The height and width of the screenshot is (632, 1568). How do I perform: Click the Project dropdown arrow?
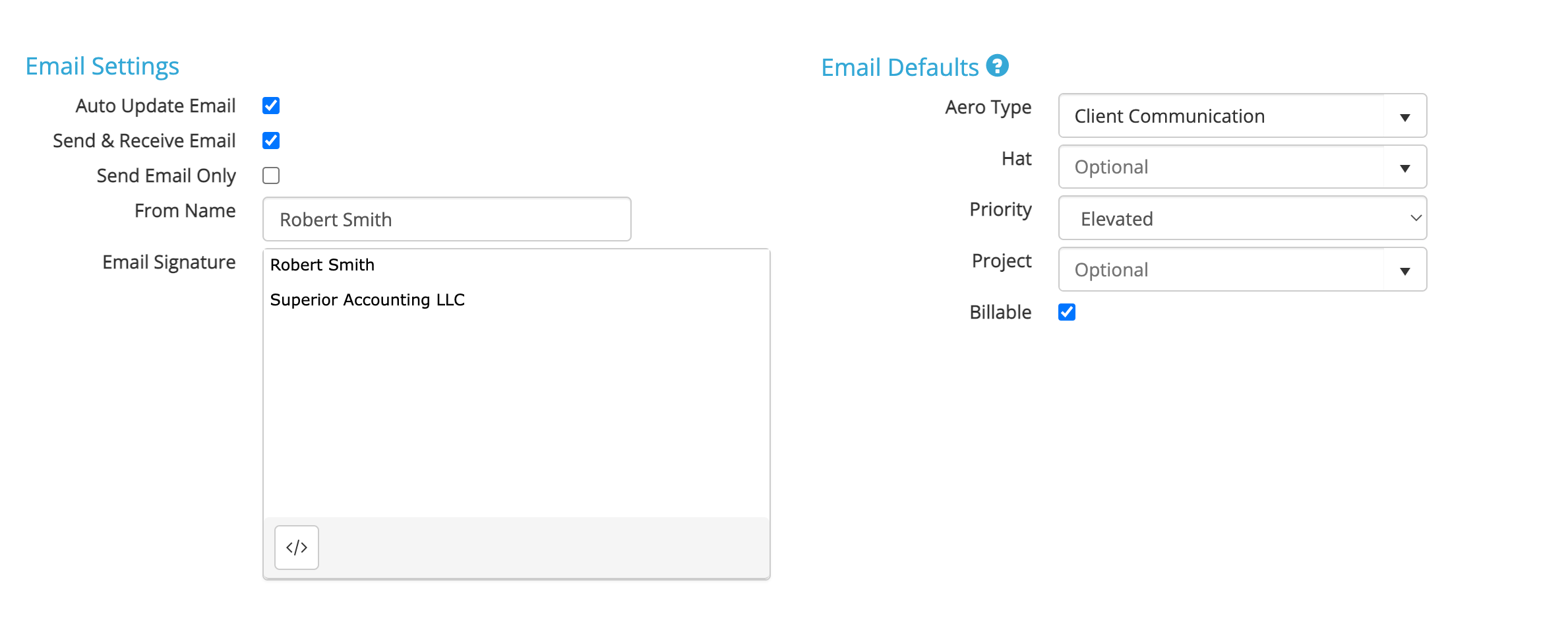click(x=1406, y=269)
